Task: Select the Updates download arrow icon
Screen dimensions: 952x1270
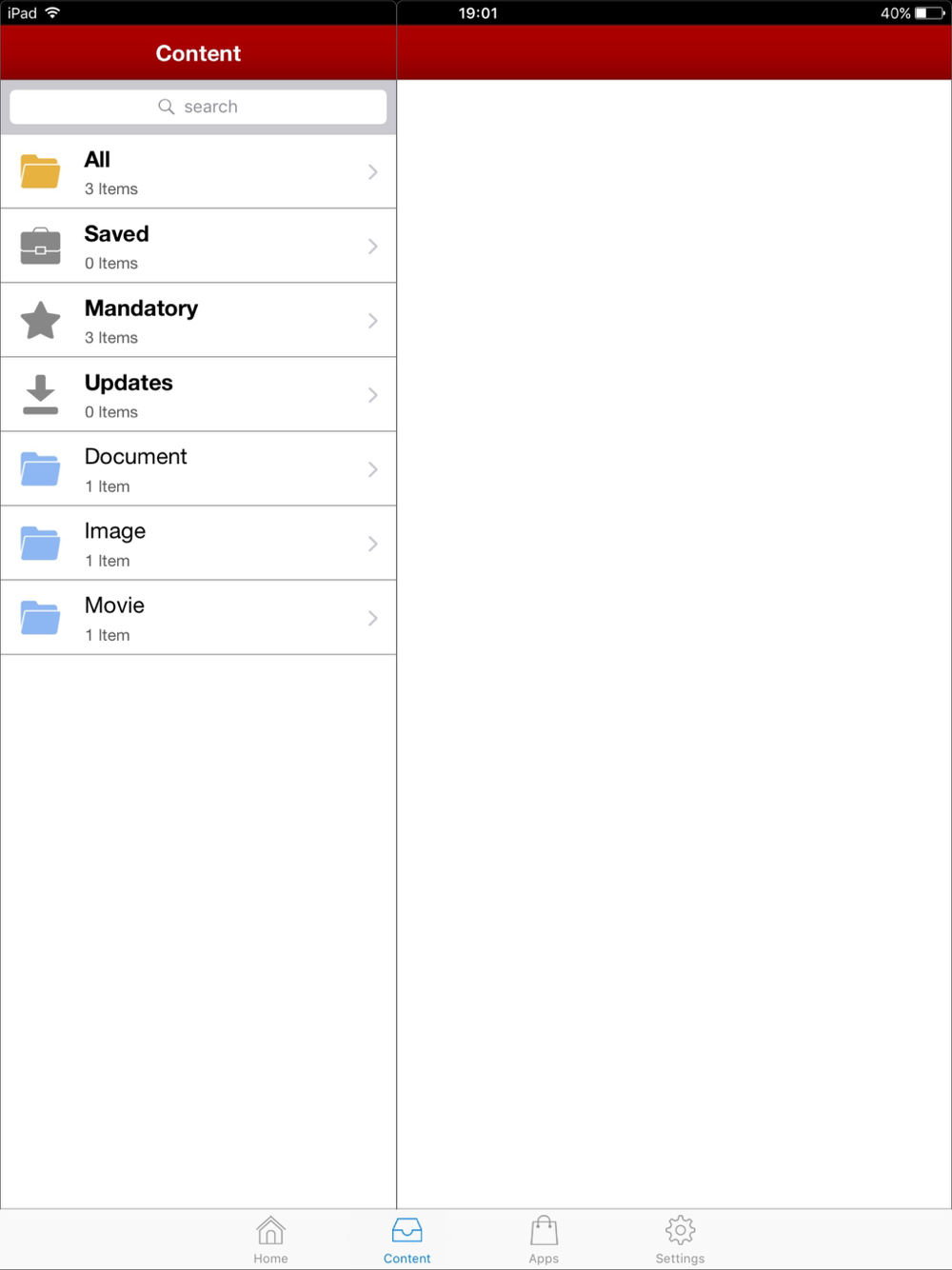Action: point(40,394)
